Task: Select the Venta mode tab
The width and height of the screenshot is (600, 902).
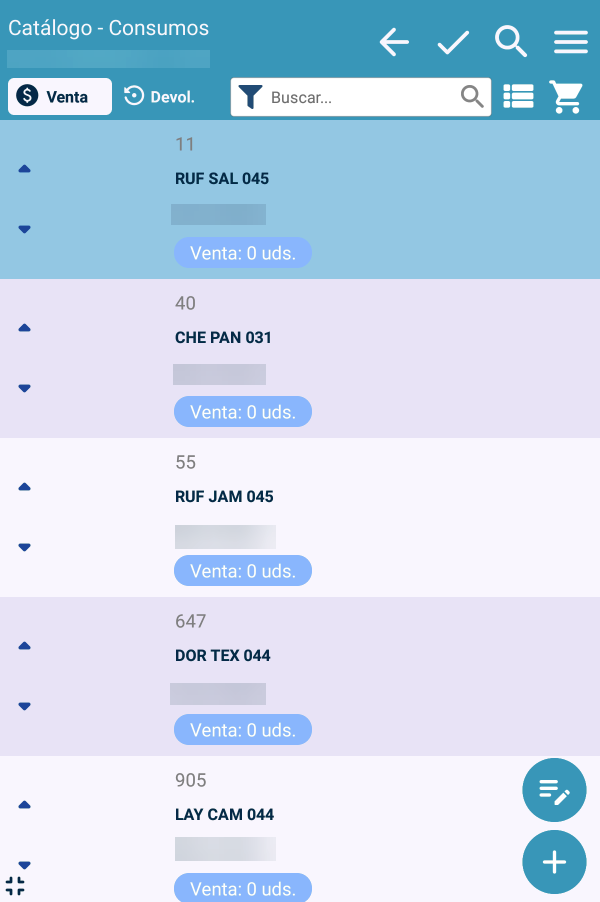Action: (x=59, y=97)
